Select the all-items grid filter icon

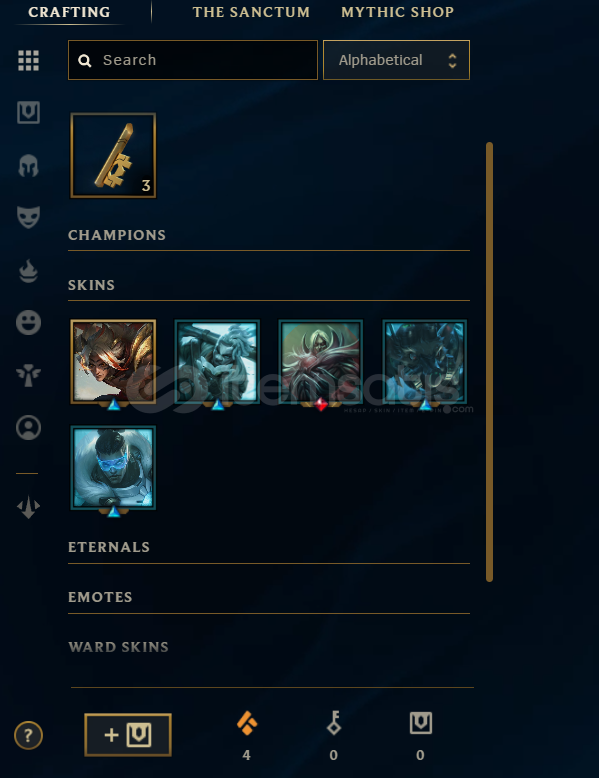28,61
